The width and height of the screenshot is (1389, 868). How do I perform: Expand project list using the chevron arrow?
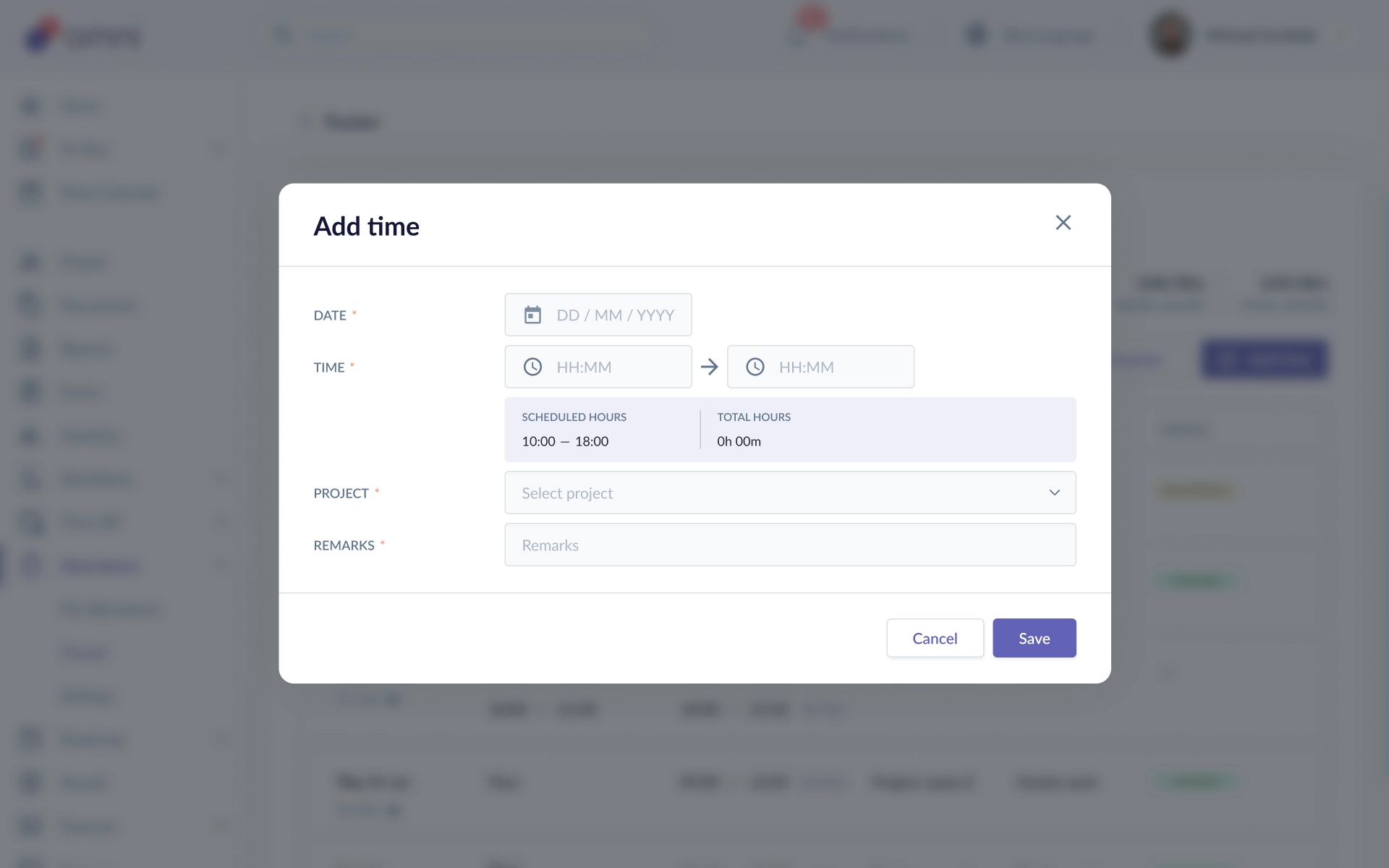1055,493
